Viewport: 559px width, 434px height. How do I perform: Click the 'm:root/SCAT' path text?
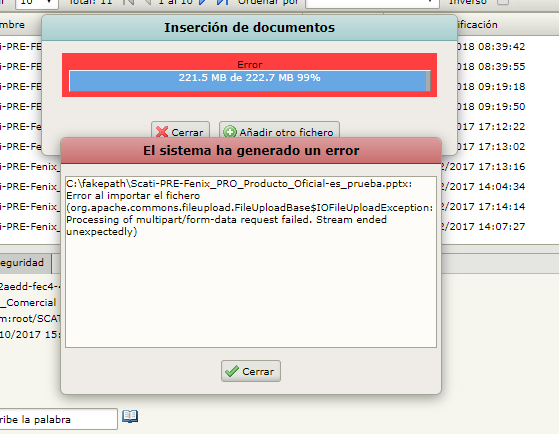(x=30, y=318)
